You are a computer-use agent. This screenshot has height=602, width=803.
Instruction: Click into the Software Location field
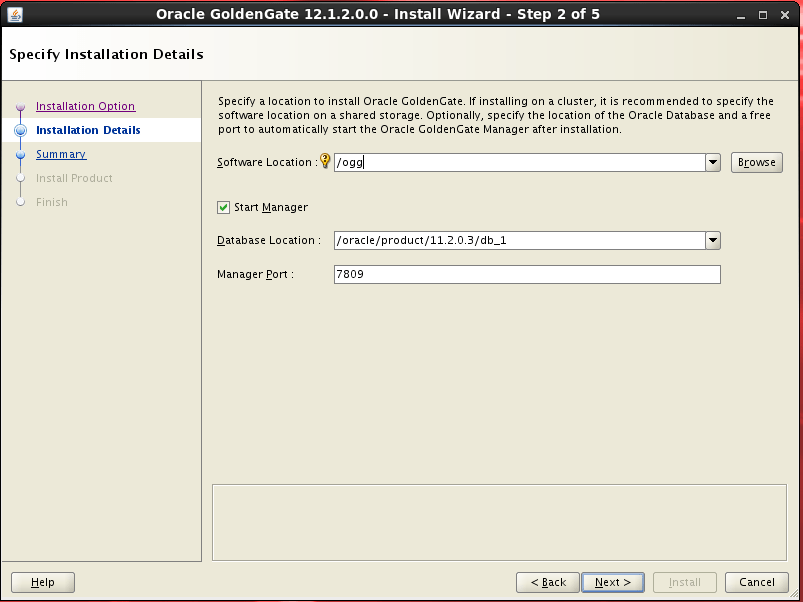tap(519, 163)
